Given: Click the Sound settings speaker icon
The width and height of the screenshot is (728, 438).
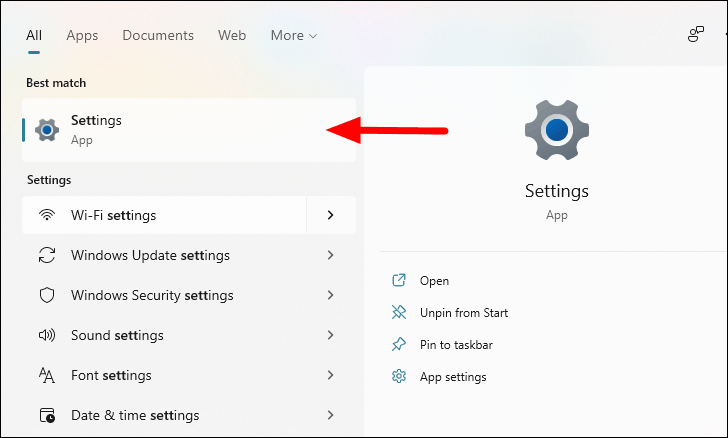Looking at the screenshot, I should (x=47, y=335).
